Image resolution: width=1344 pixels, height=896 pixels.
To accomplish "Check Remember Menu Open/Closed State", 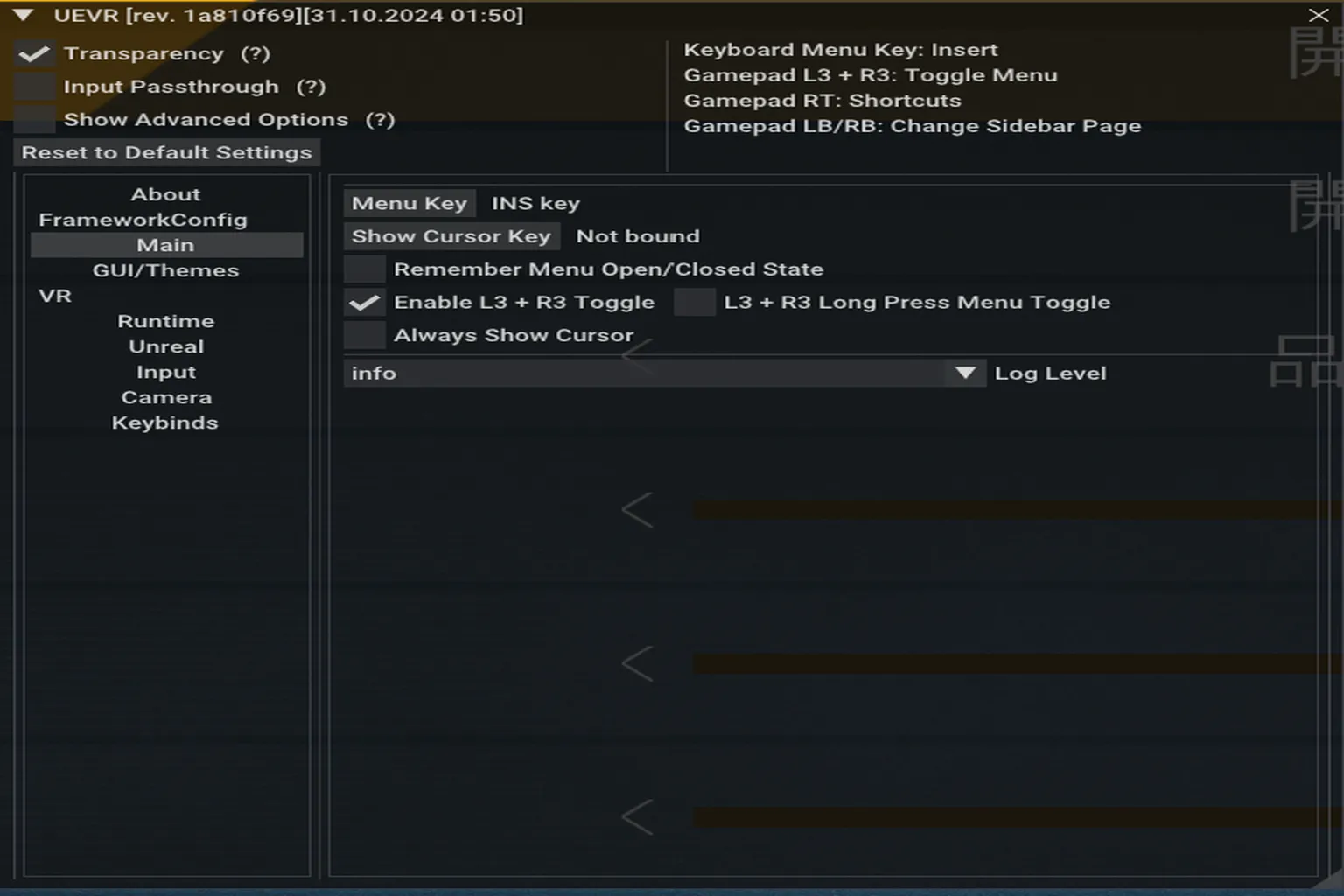I will [365, 269].
